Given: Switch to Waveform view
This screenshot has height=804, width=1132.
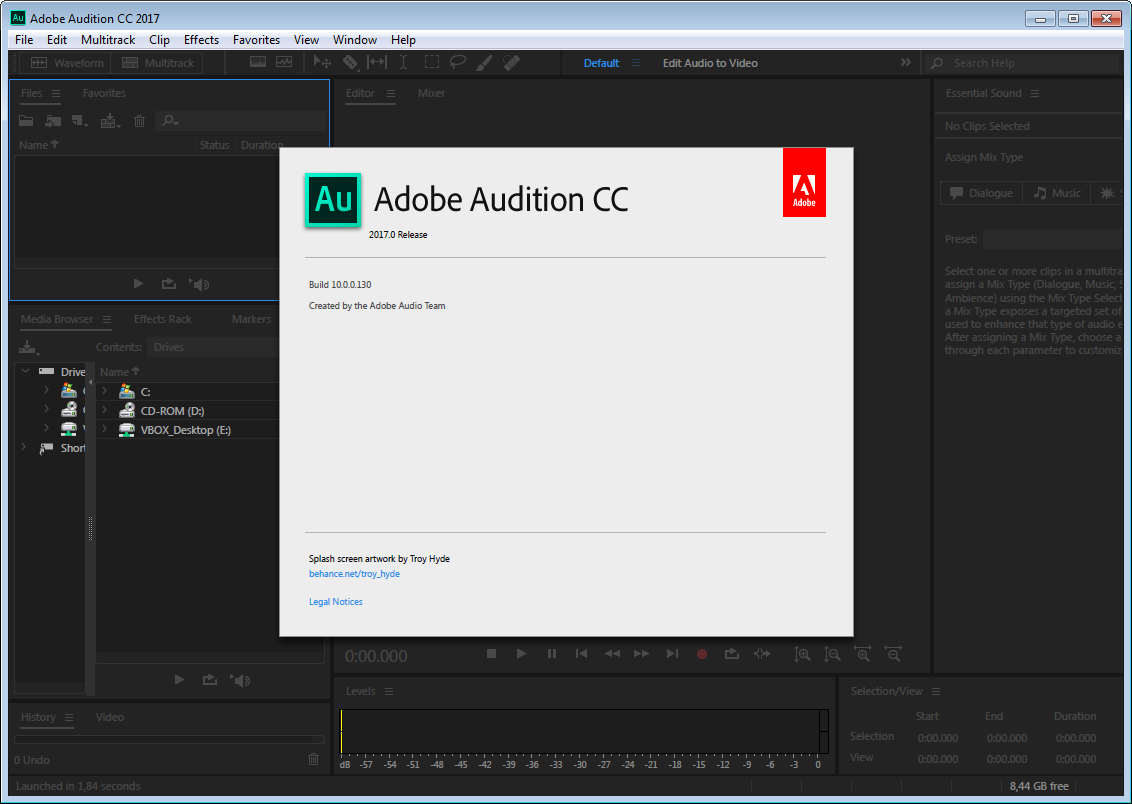Looking at the screenshot, I should pyautogui.click(x=67, y=63).
